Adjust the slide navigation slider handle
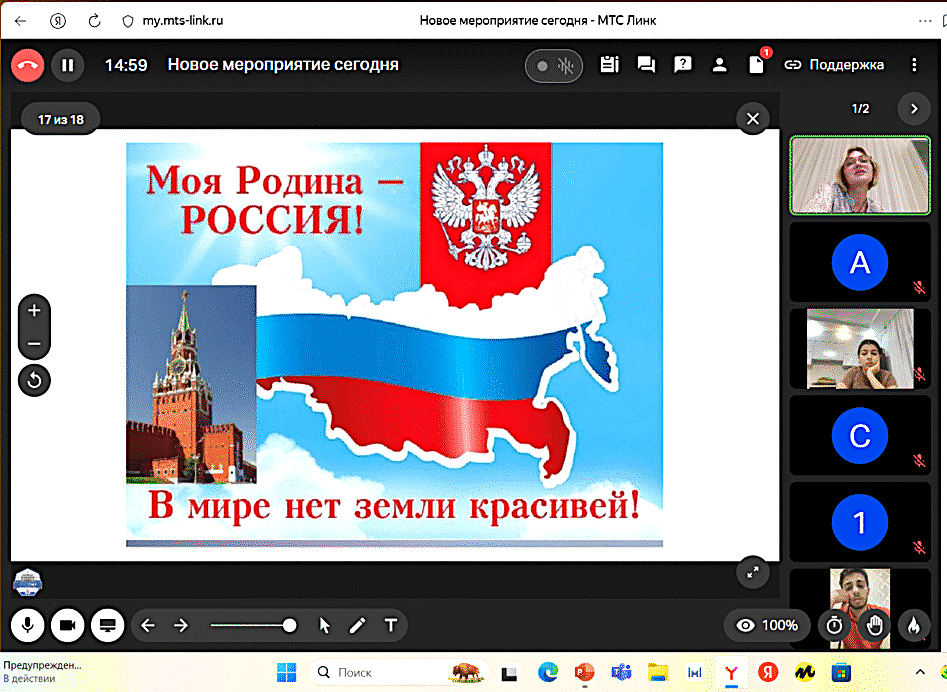 click(289, 625)
